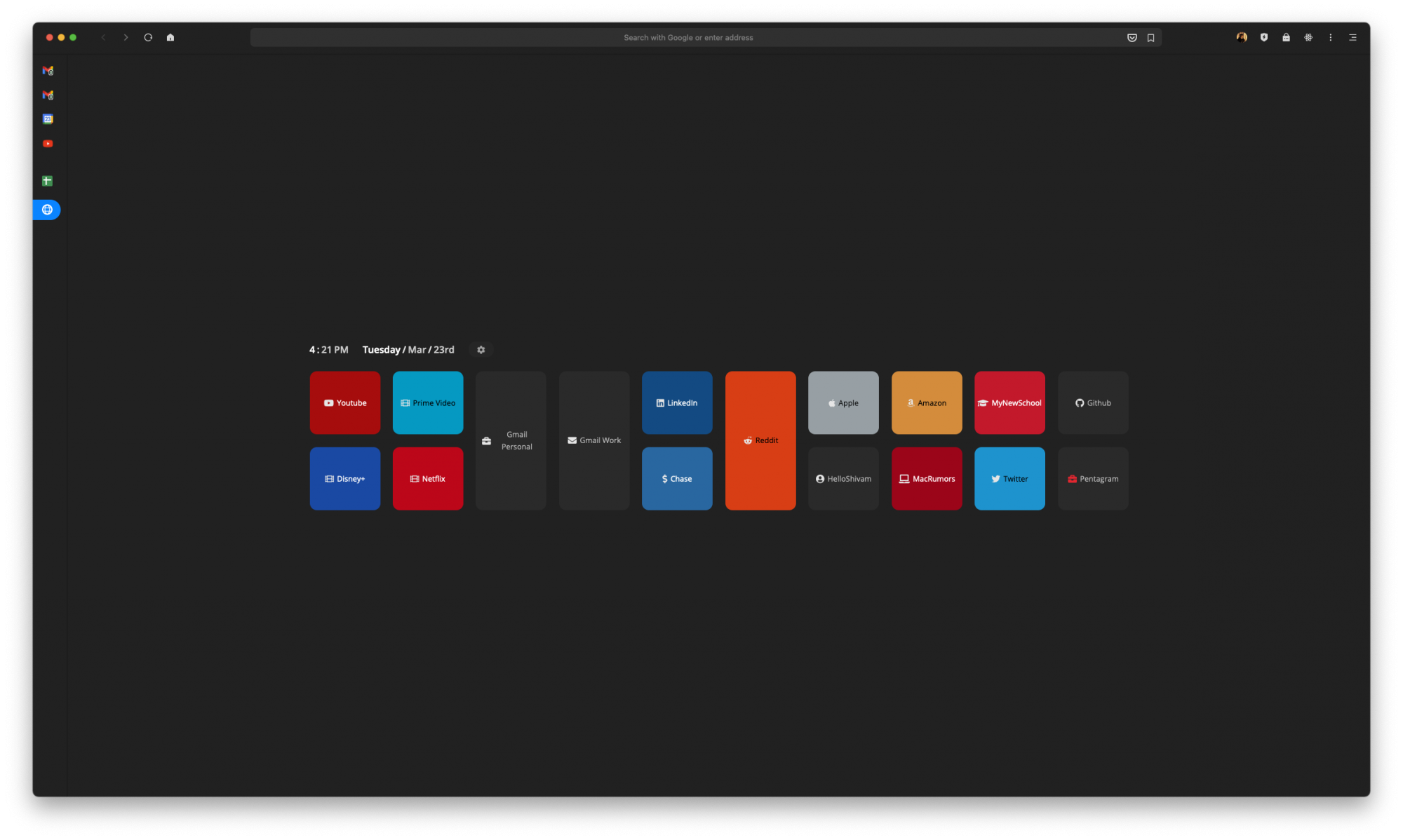
Task: Reload the page with the refresh icon
Action: point(148,38)
